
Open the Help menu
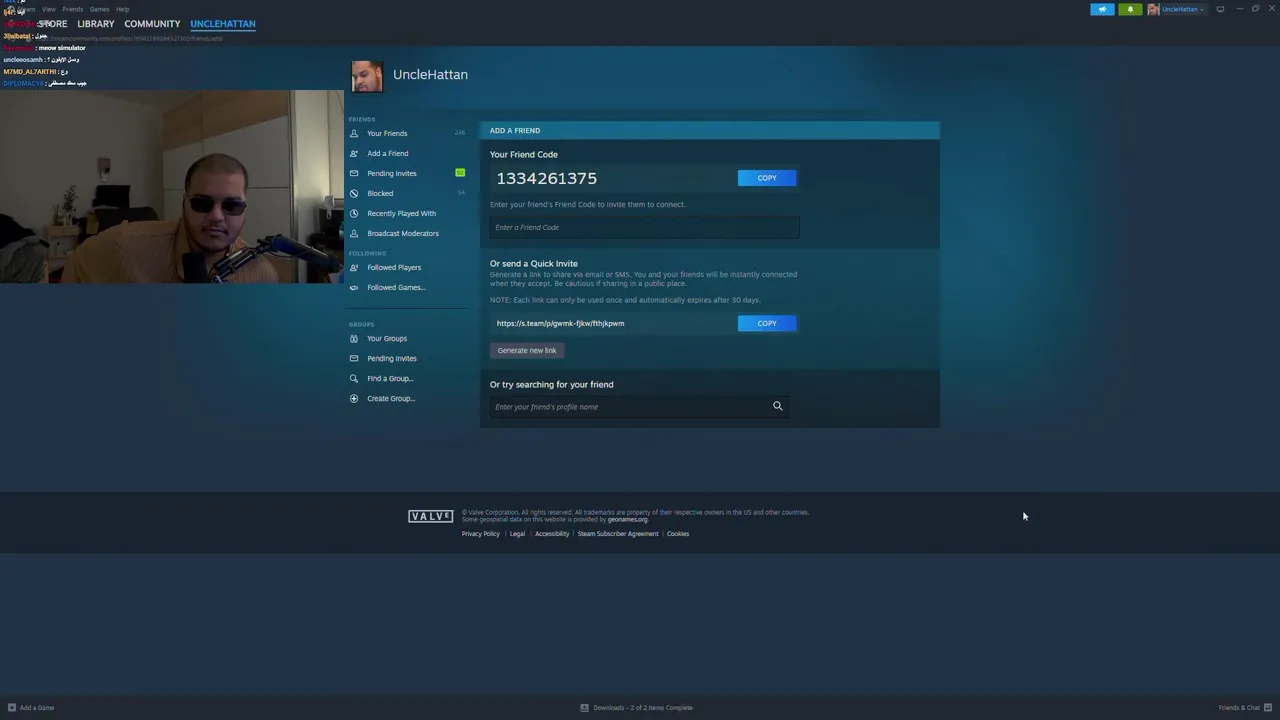pyautogui.click(x=122, y=9)
